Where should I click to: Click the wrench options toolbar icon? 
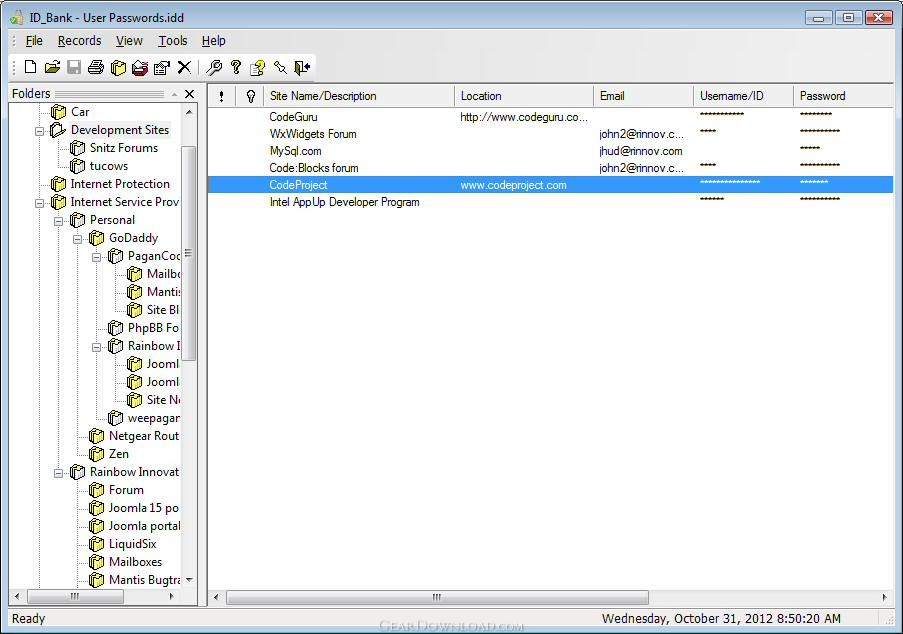pos(214,67)
